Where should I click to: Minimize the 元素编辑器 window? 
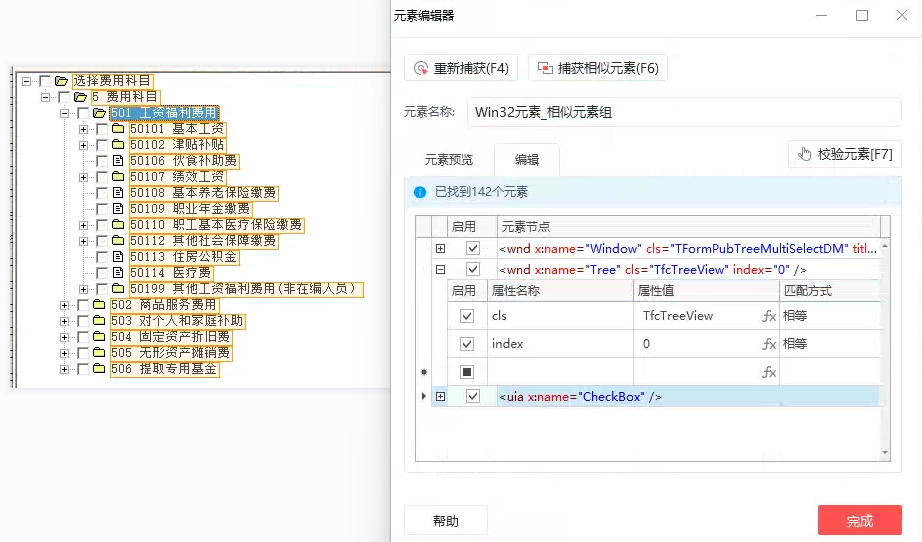821,16
